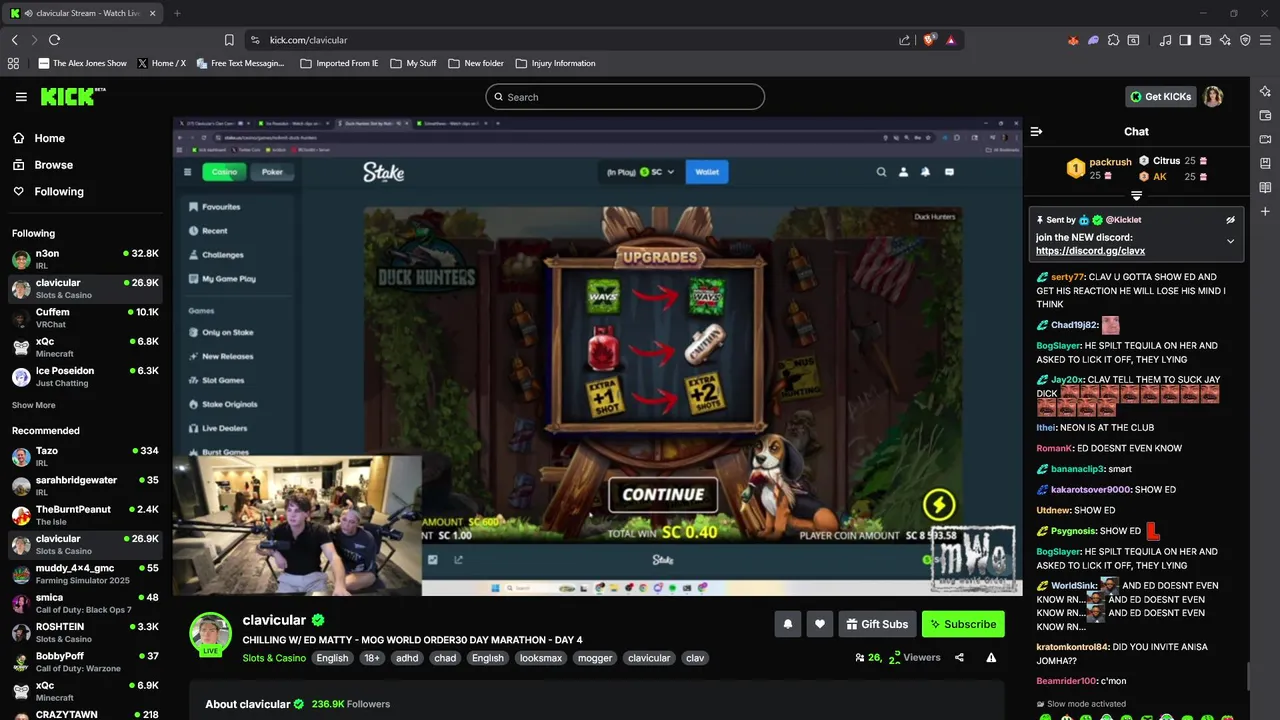Open the browser main hamburger menu
The image size is (1280, 720).
[x=1266, y=40]
